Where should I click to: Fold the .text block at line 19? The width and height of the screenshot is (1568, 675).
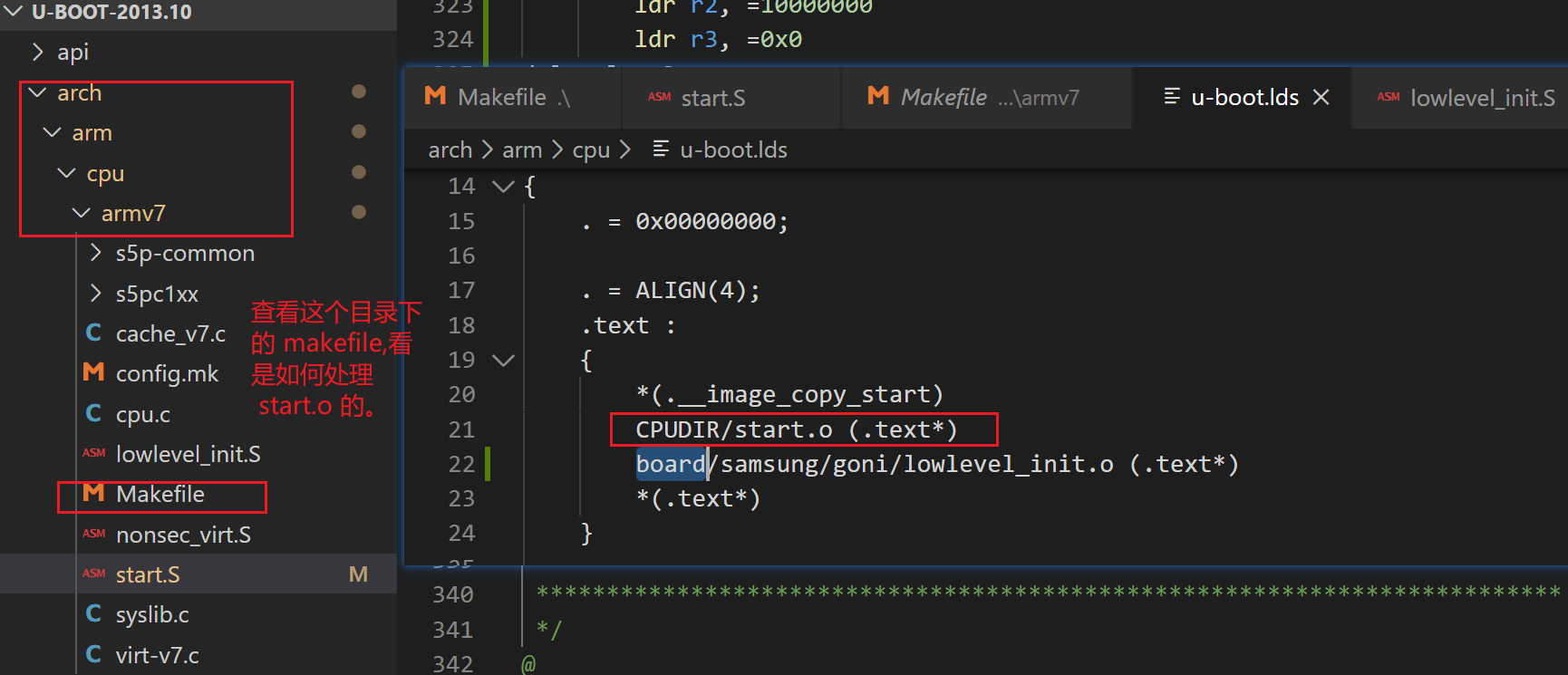[503, 360]
